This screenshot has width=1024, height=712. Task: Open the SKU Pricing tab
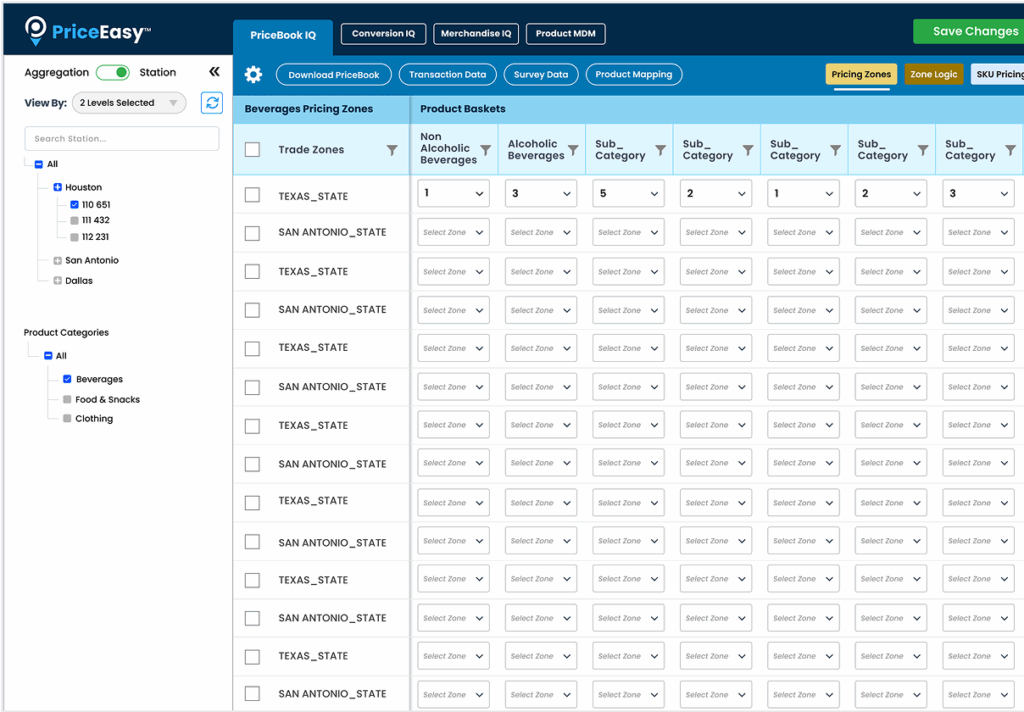point(998,74)
